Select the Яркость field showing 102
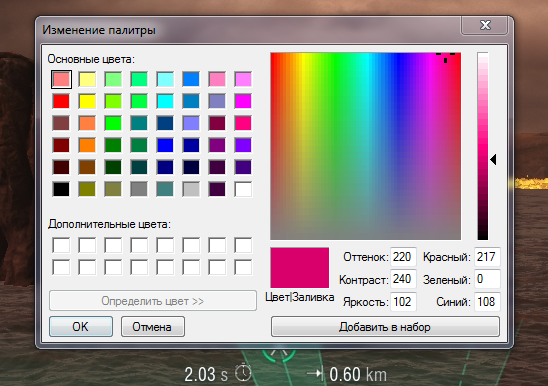 click(x=403, y=302)
